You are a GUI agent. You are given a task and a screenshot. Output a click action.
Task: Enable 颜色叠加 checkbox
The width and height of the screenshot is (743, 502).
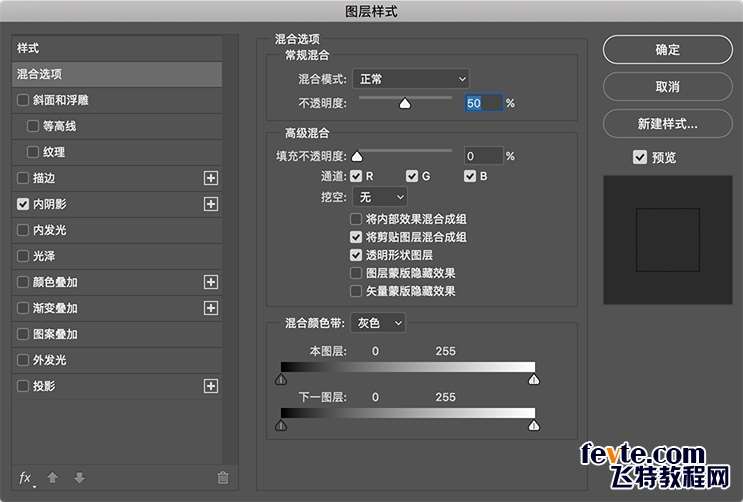click(23, 282)
